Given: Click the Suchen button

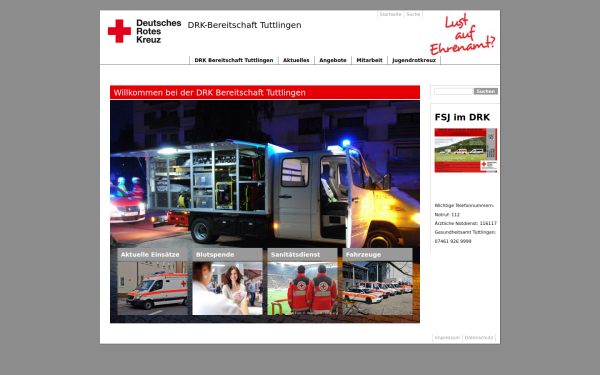Looking at the screenshot, I should coord(486,91).
